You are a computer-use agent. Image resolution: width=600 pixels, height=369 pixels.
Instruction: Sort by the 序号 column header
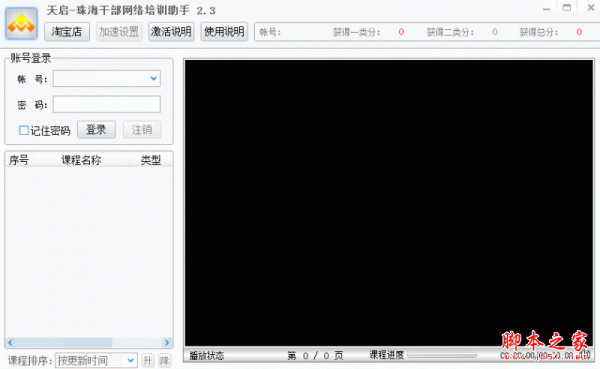(x=19, y=160)
